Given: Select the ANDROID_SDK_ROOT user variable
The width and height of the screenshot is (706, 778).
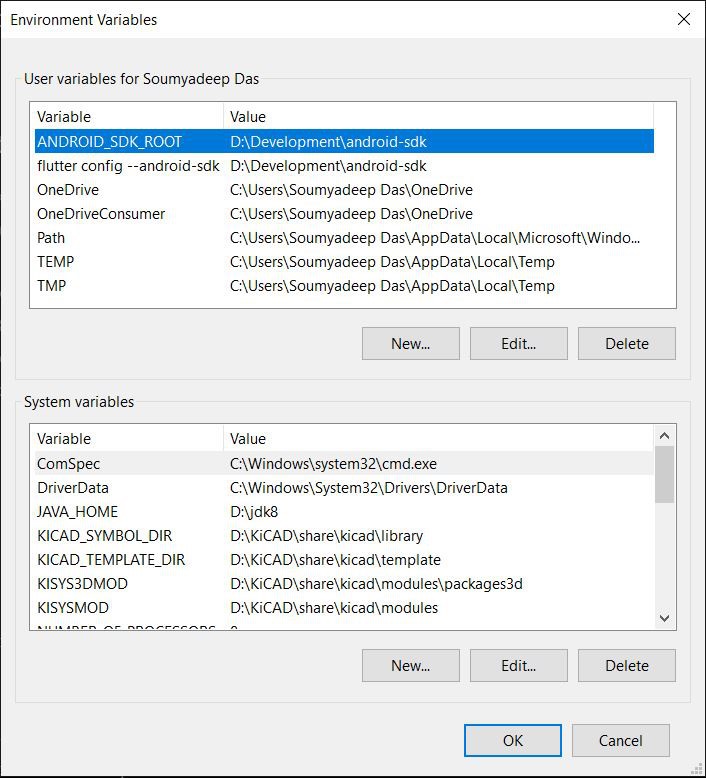Looking at the screenshot, I should tap(110, 142).
